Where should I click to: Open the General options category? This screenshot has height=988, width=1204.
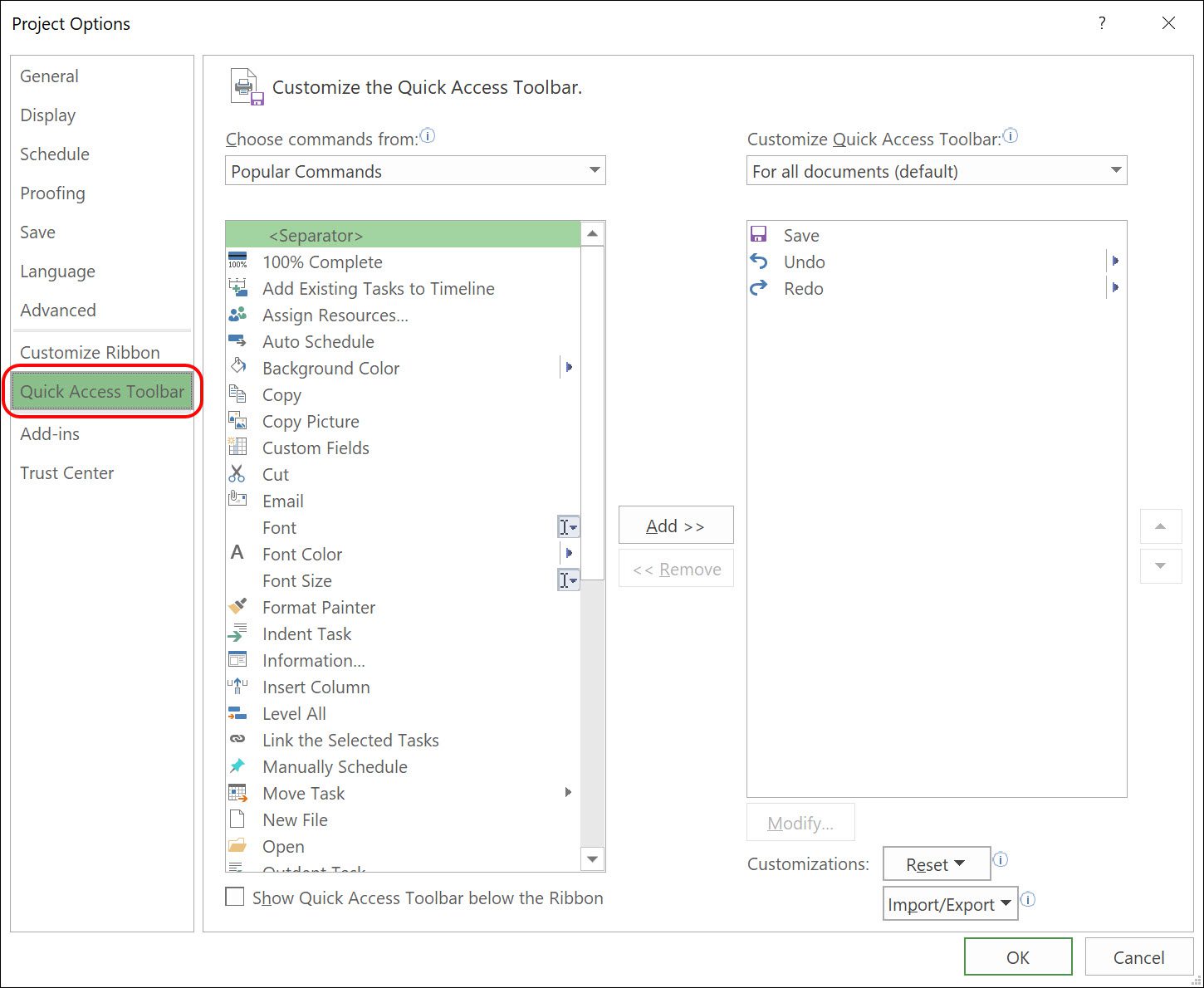pos(102,76)
